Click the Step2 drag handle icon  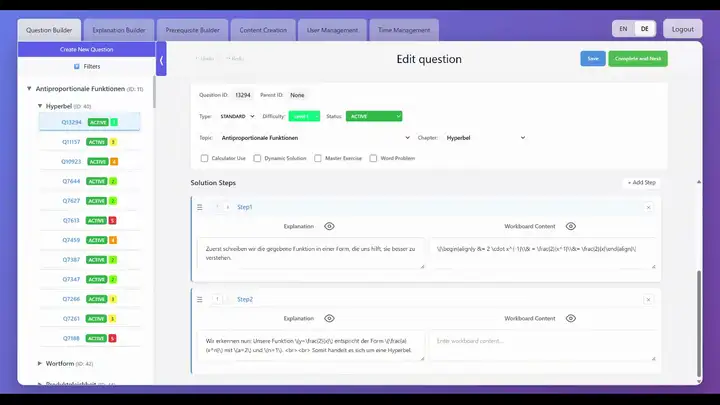coord(200,299)
